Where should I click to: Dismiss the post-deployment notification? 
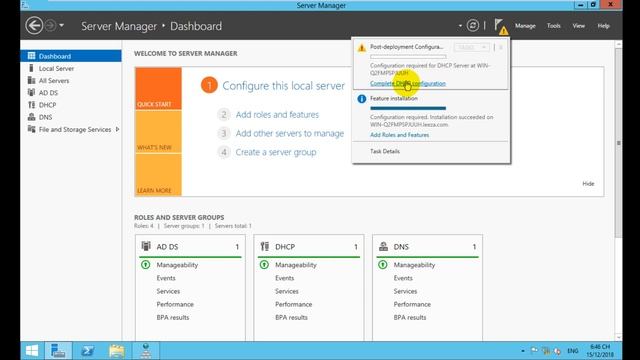click(x=501, y=47)
